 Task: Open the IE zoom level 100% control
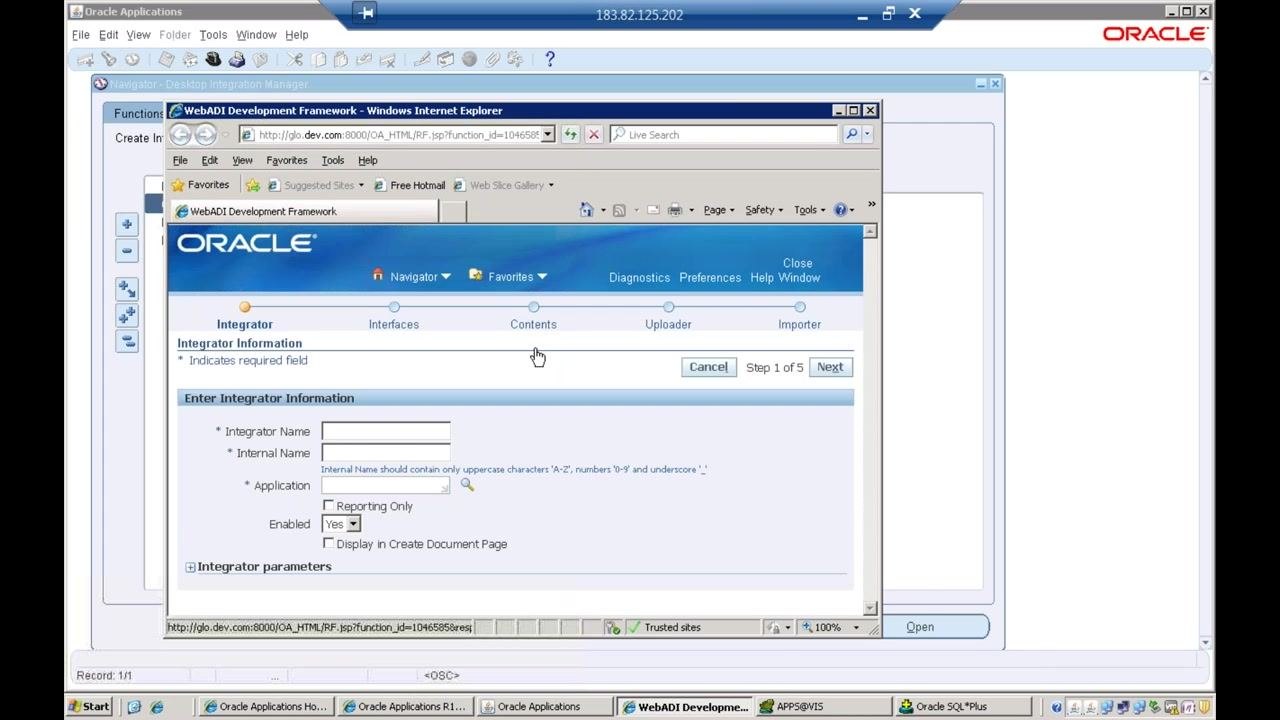(831, 627)
